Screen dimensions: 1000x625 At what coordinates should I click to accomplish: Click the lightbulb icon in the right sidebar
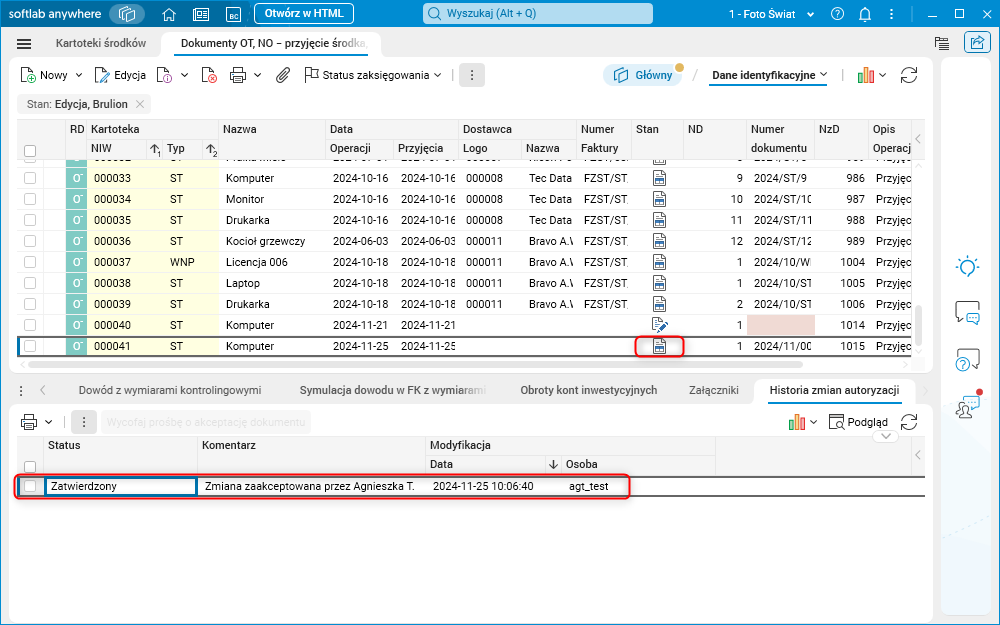coord(967,266)
